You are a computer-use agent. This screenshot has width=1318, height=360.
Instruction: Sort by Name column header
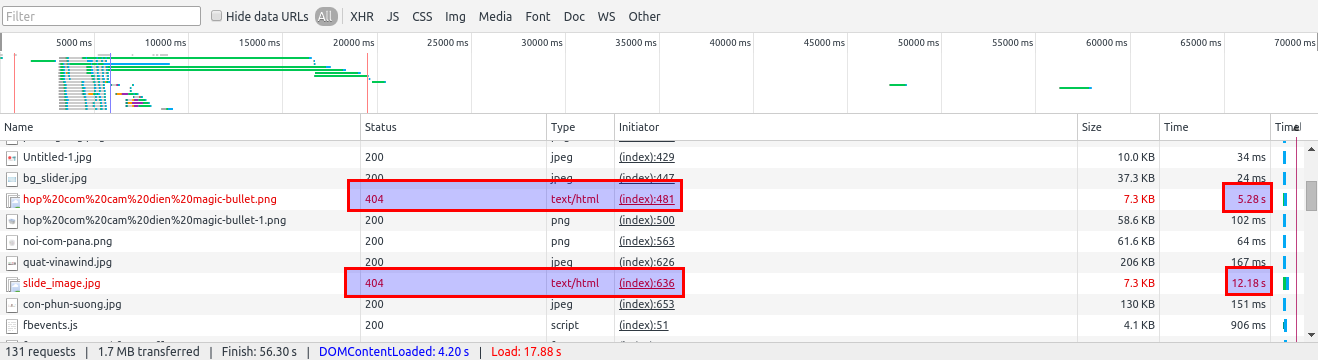180,127
